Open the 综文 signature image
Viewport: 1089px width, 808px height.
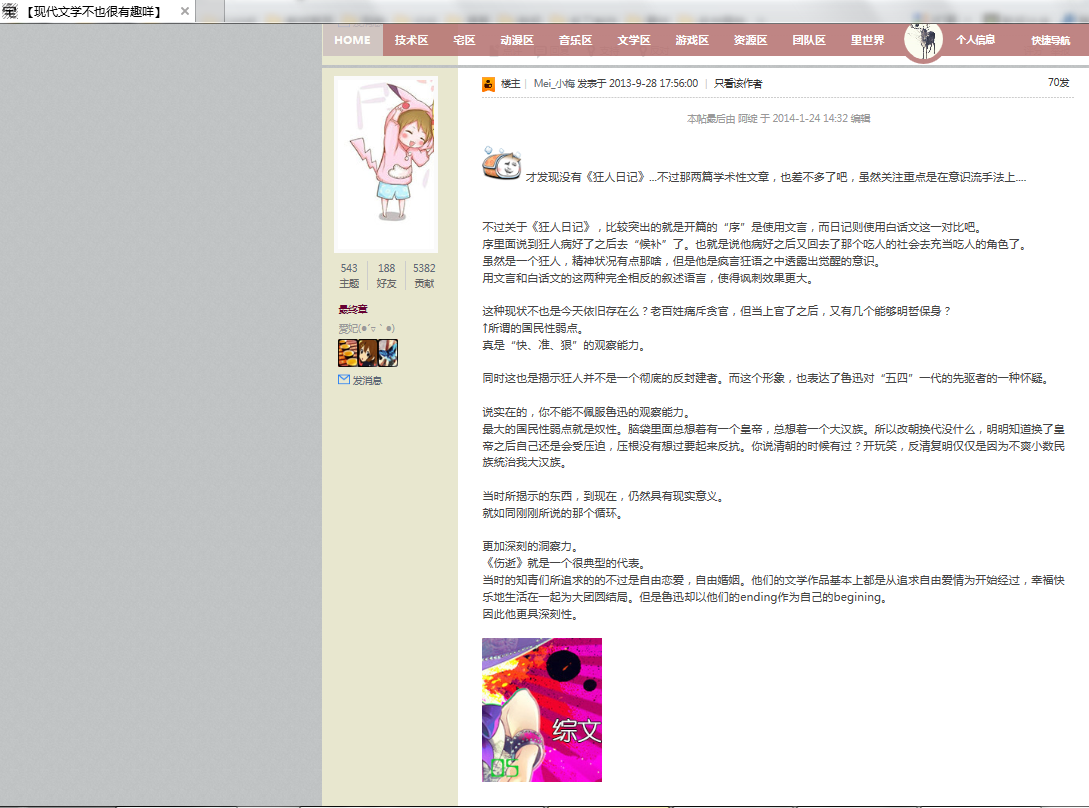(x=542, y=710)
